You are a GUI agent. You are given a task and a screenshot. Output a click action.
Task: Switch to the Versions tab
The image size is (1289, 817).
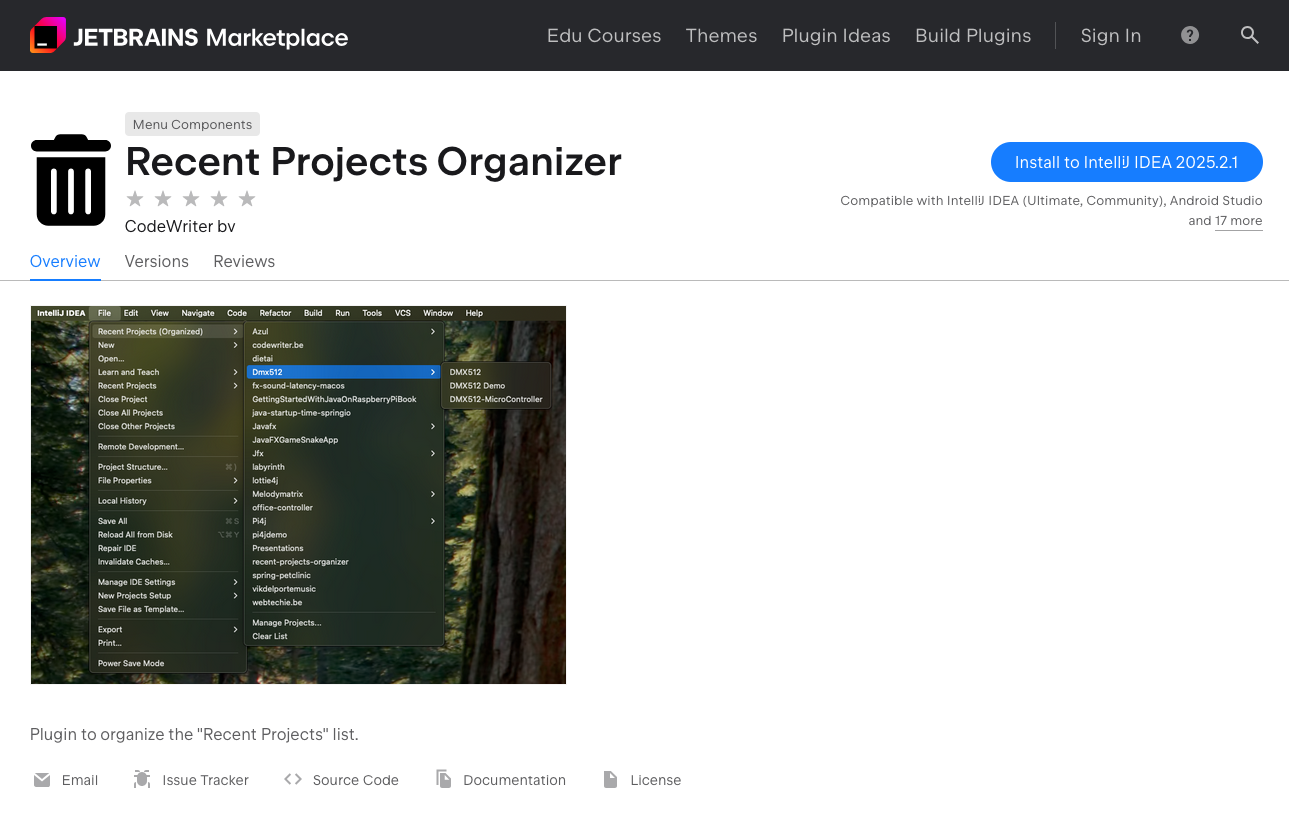pyautogui.click(x=156, y=261)
